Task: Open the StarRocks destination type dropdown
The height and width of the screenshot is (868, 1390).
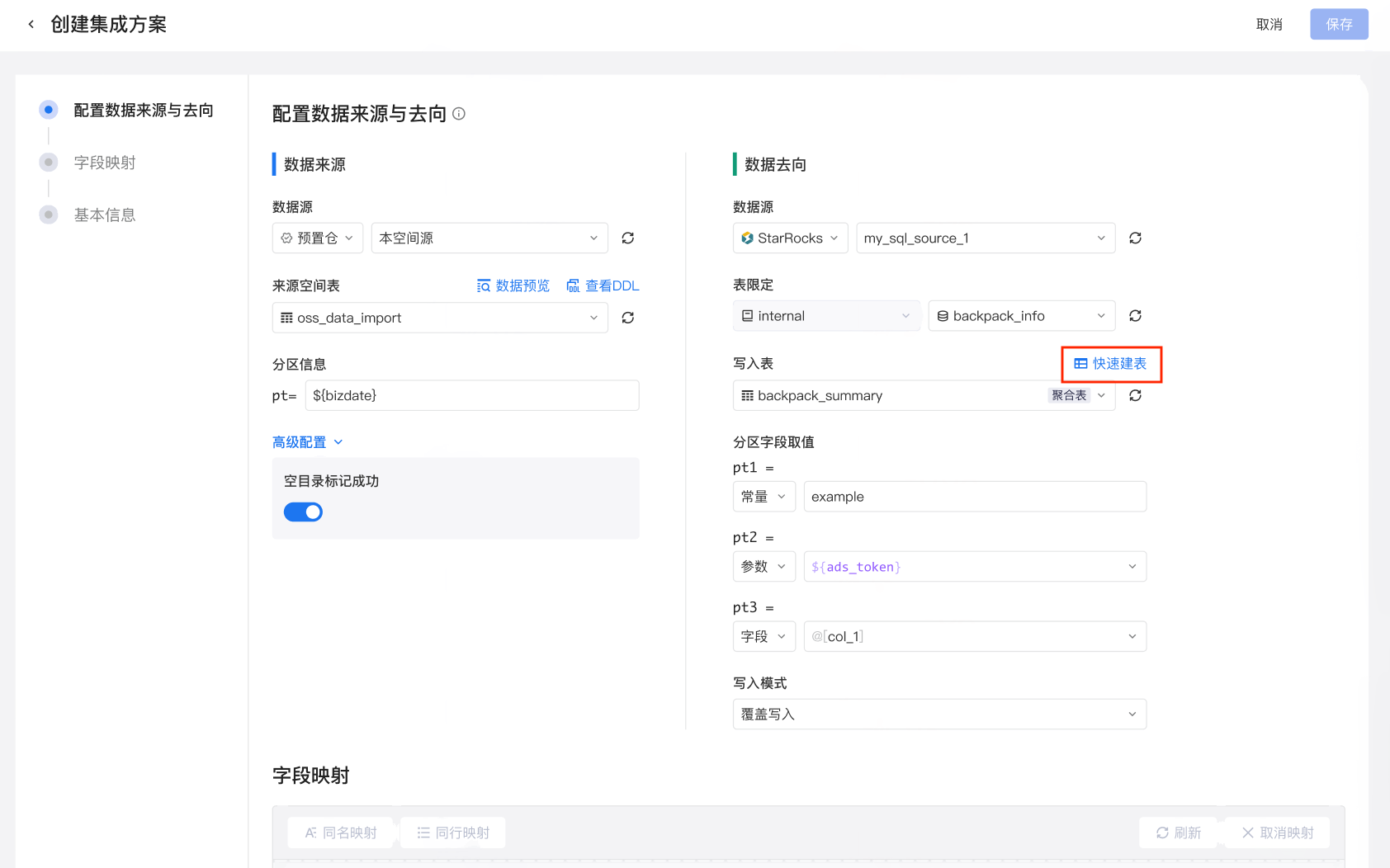Action: coord(790,238)
